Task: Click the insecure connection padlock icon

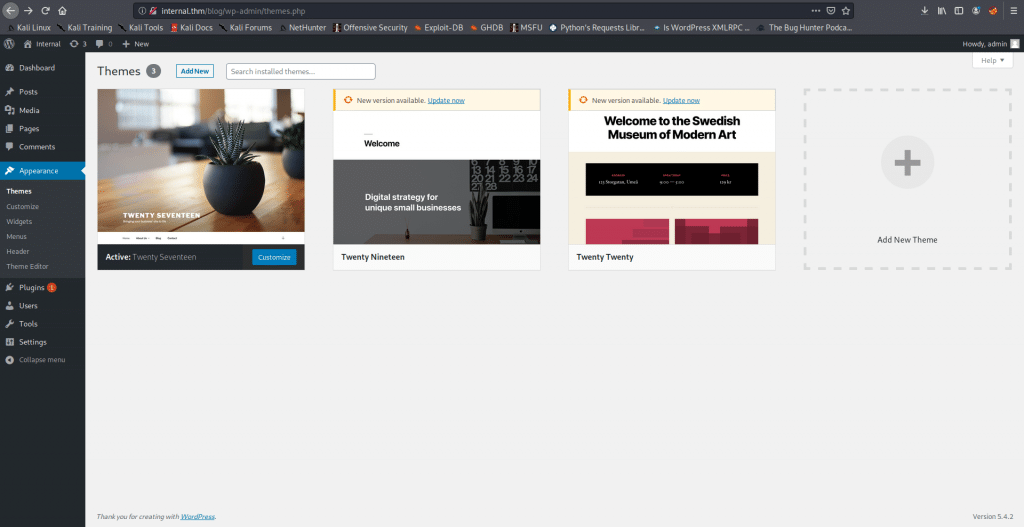Action: pyautogui.click(x=153, y=10)
